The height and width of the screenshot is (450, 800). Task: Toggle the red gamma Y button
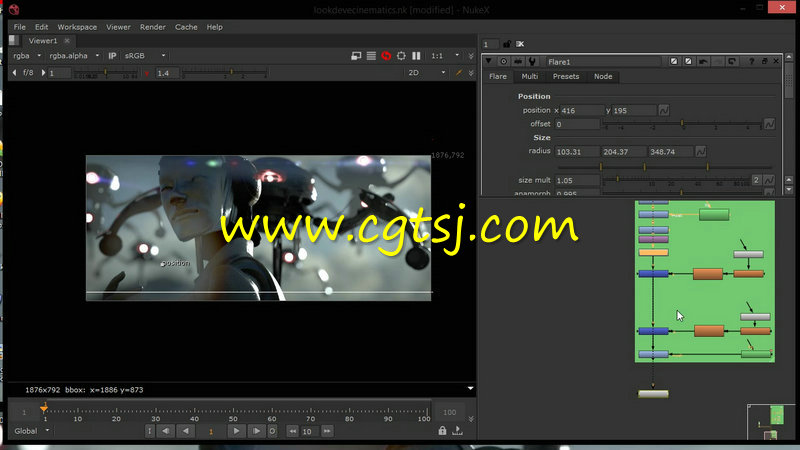pos(146,73)
